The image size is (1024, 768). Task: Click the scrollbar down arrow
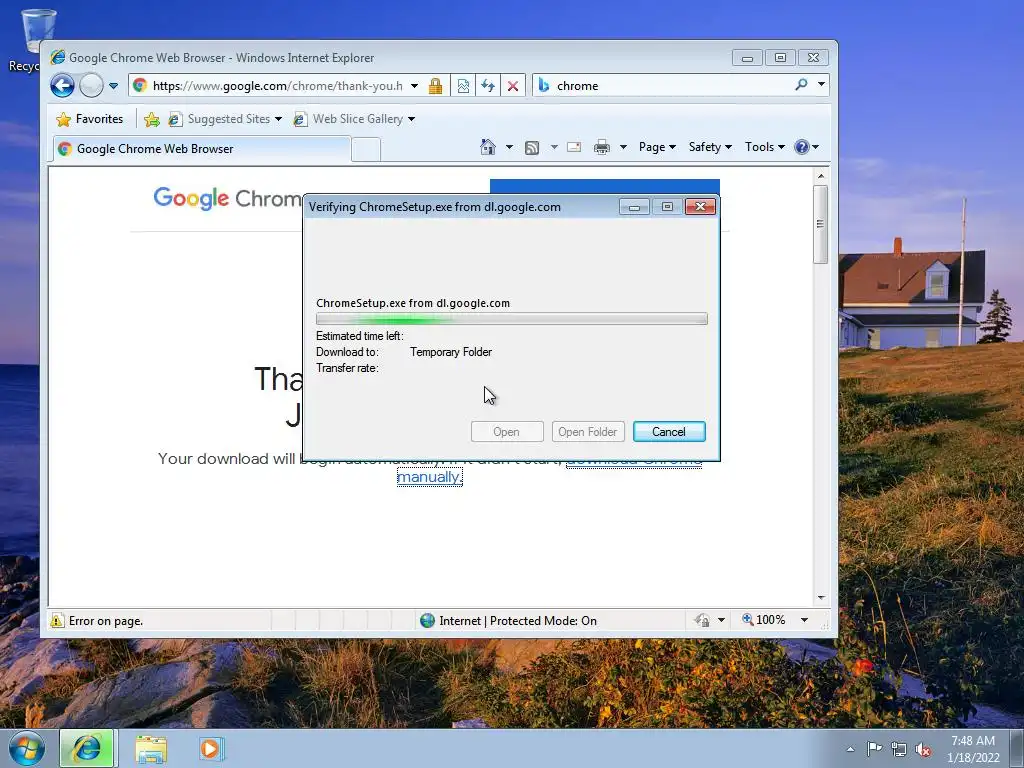coord(821,598)
